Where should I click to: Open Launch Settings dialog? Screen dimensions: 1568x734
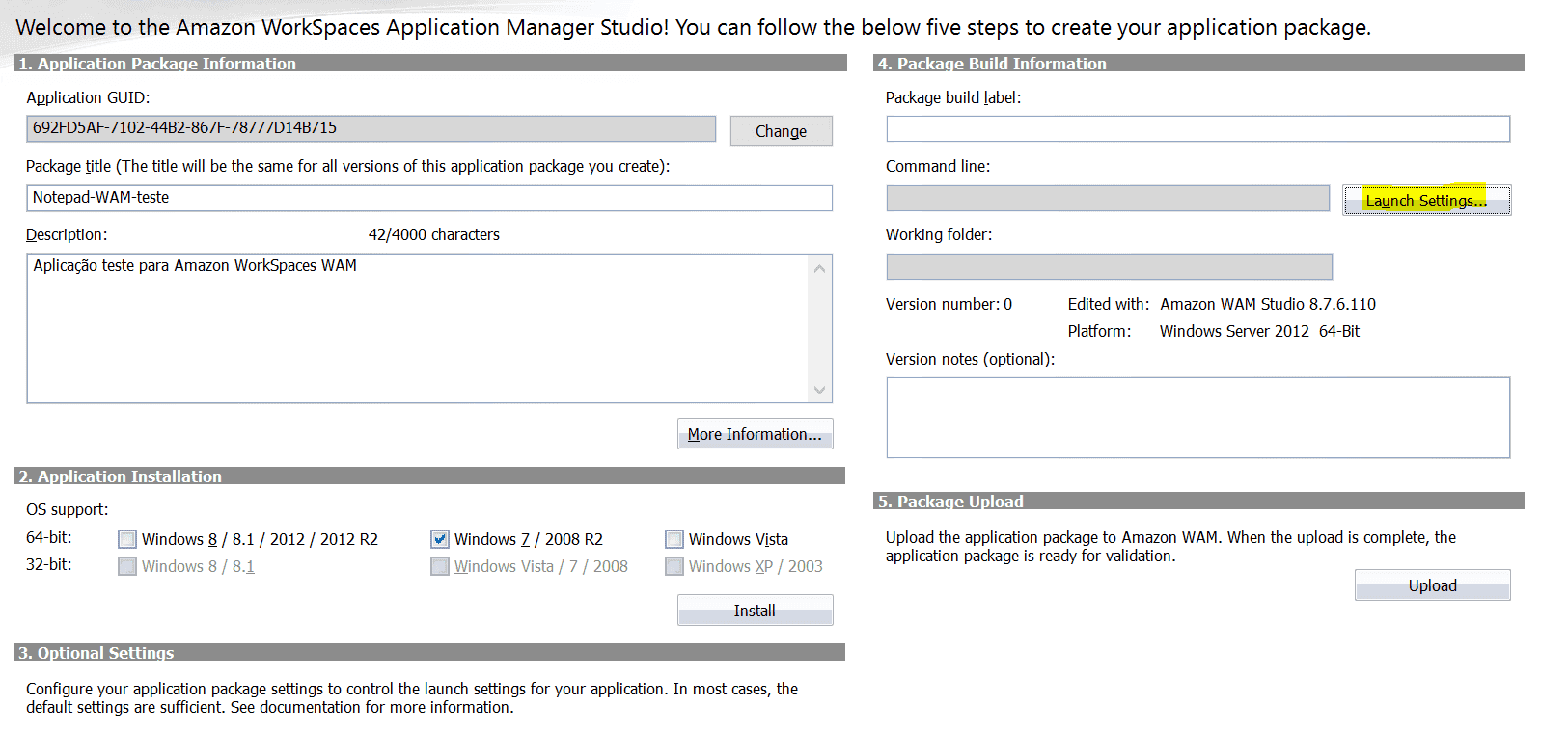1425,201
